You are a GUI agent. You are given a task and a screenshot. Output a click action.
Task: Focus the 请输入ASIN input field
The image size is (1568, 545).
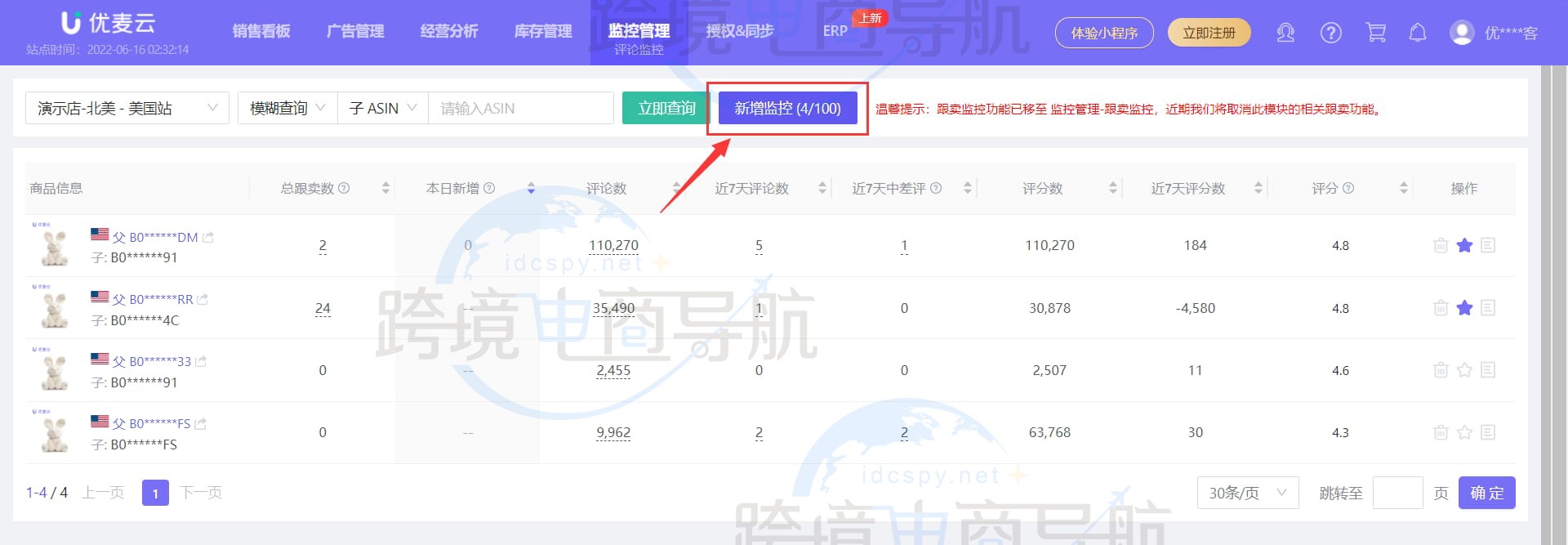point(521,108)
